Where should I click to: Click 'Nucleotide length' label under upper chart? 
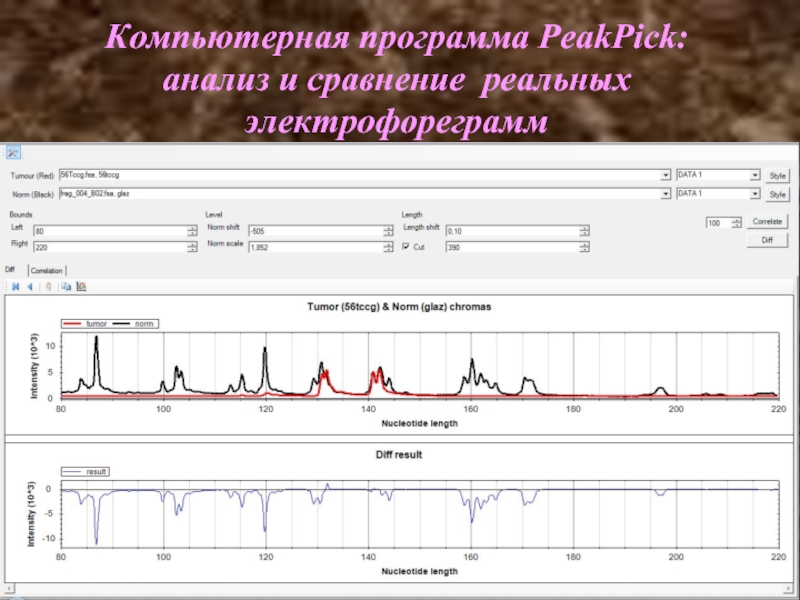pos(419,423)
